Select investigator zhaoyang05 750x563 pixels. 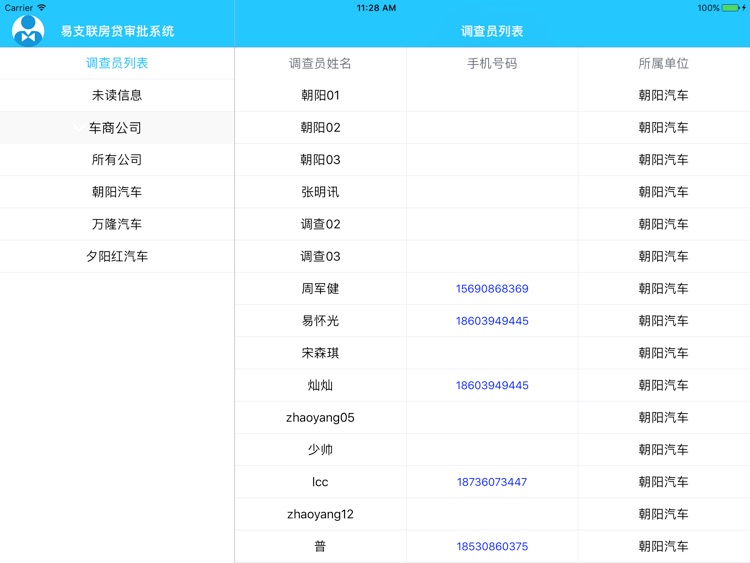320,418
